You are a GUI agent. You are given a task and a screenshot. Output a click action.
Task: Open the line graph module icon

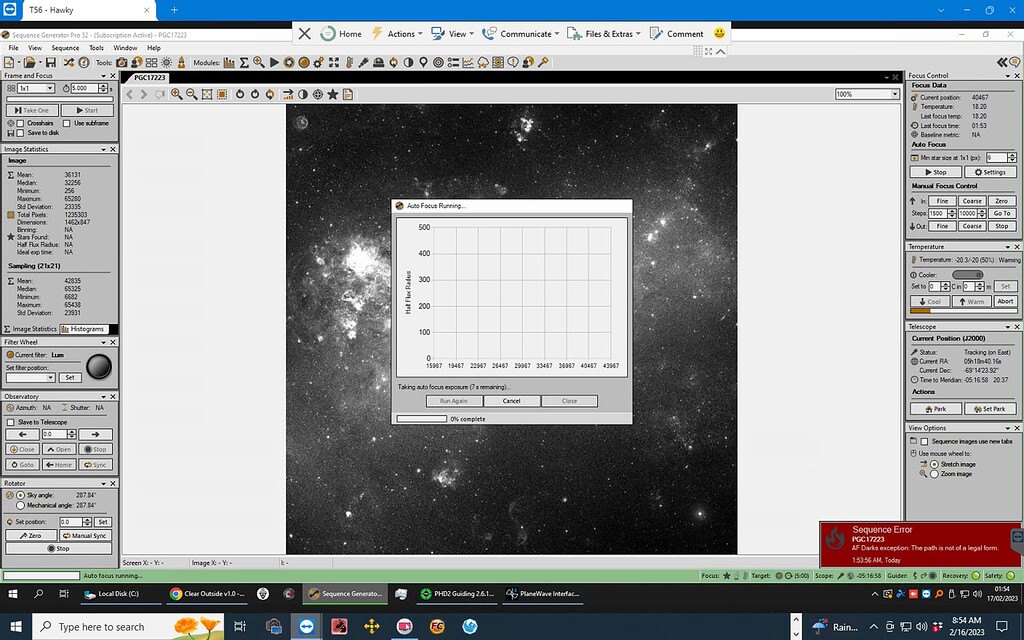coord(468,63)
